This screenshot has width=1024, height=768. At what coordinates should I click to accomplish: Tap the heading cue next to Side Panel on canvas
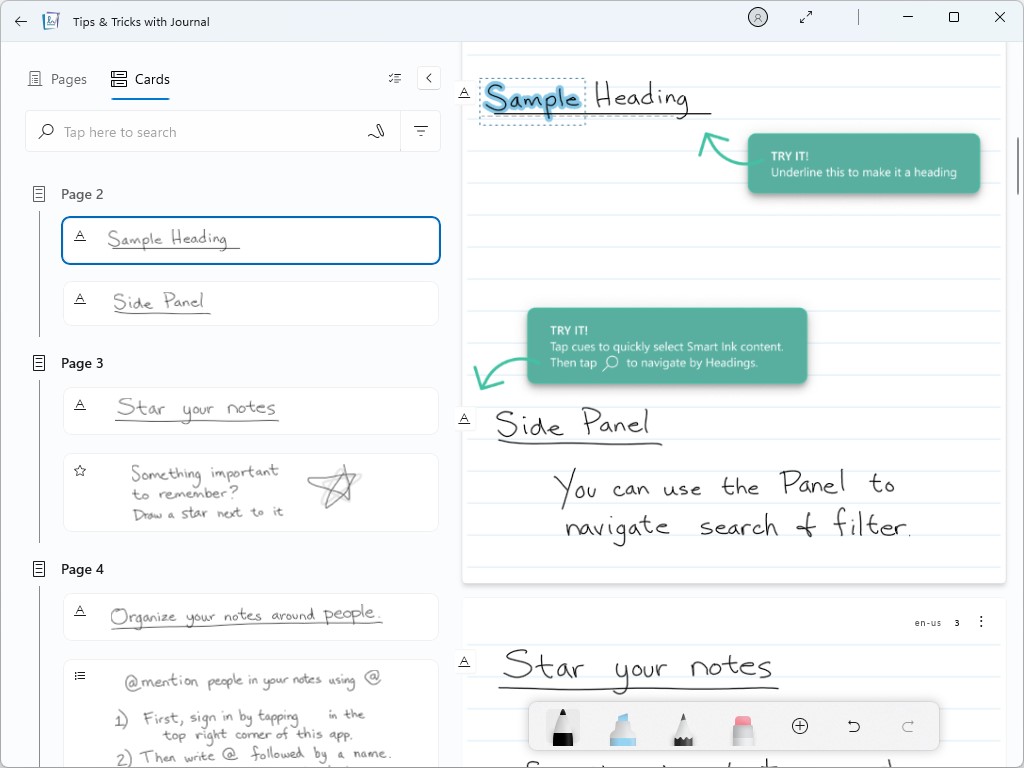[464, 419]
